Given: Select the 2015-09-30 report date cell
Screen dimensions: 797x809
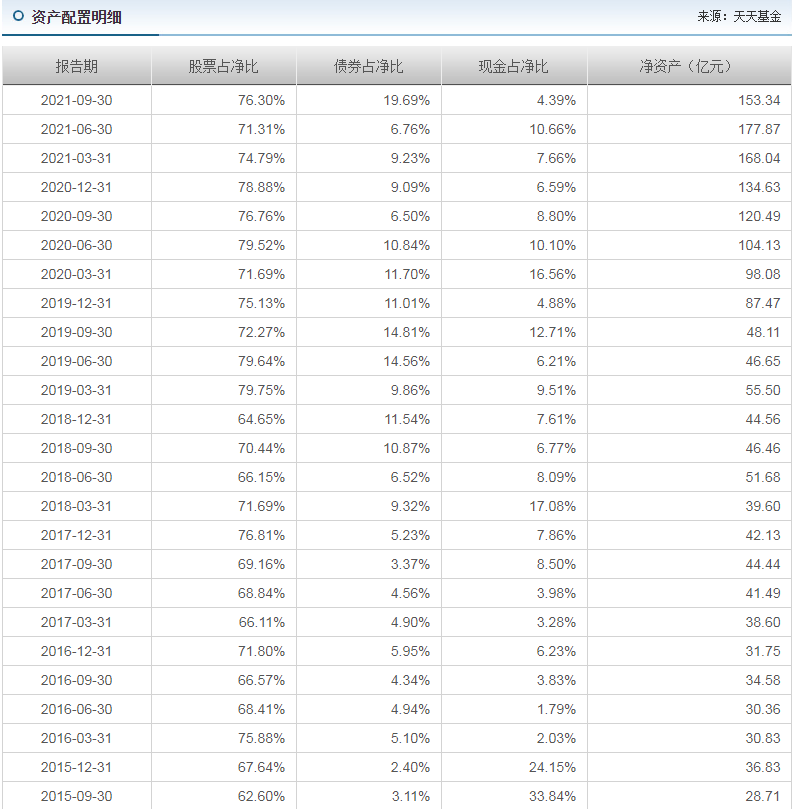Looking at the screenshot, I should (x=76, y=796).
